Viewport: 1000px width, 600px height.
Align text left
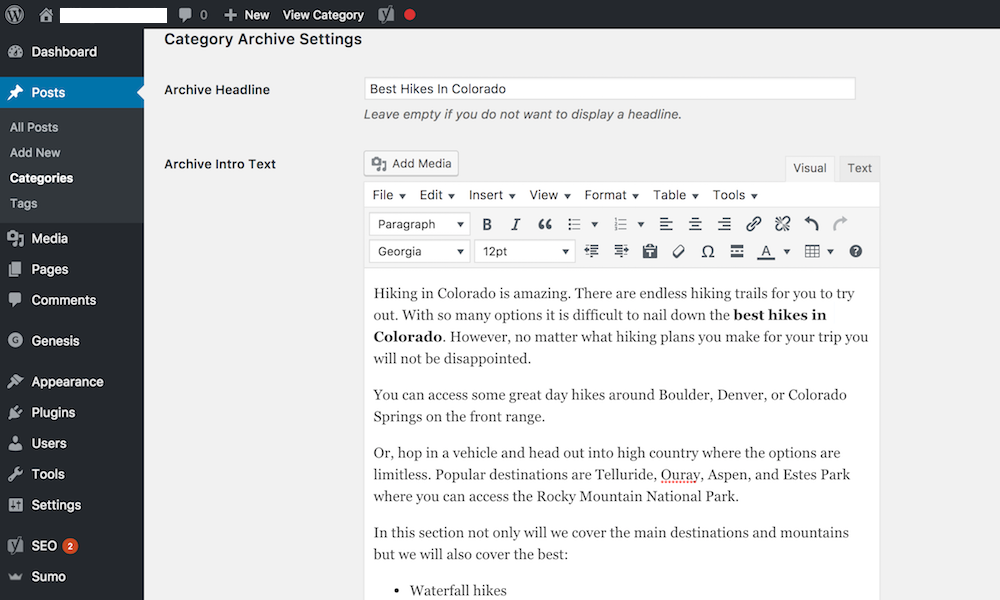tap(666, 224)
